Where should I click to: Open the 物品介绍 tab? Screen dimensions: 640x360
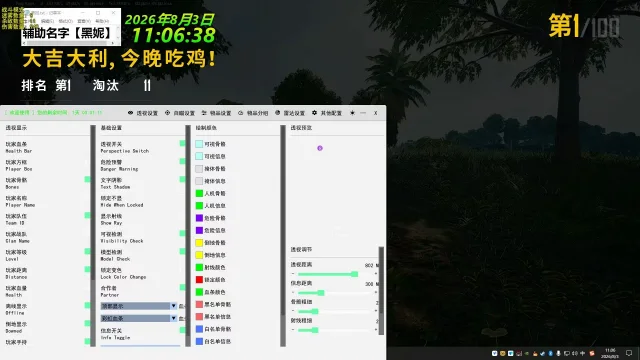click(x=253, y=113)
